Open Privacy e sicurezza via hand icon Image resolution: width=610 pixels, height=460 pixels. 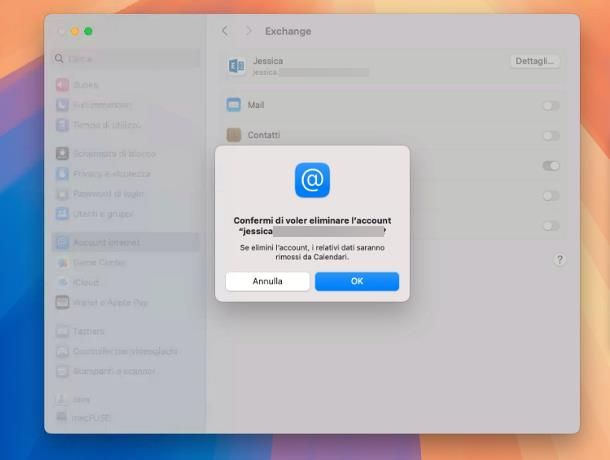[62, 174]
